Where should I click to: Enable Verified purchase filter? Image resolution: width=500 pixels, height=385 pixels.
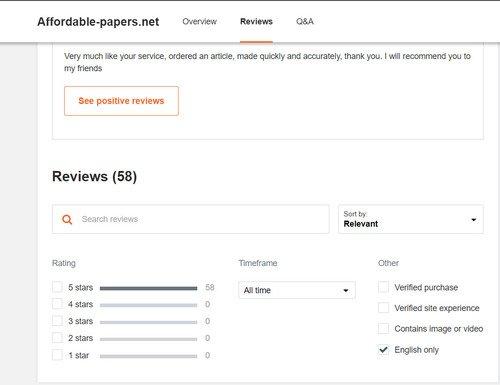(x=383, y=287)
